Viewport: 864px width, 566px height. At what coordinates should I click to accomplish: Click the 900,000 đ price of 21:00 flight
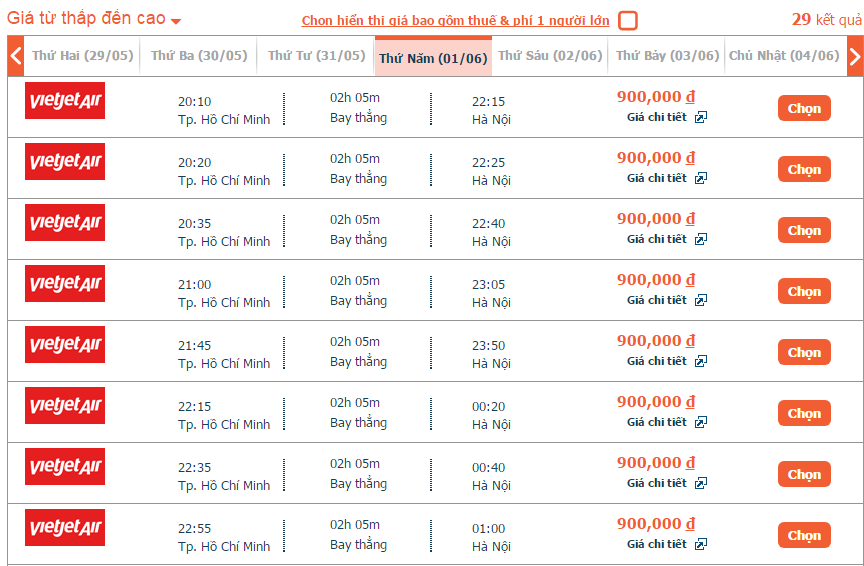pyautogui.click(x=656, y=280)
